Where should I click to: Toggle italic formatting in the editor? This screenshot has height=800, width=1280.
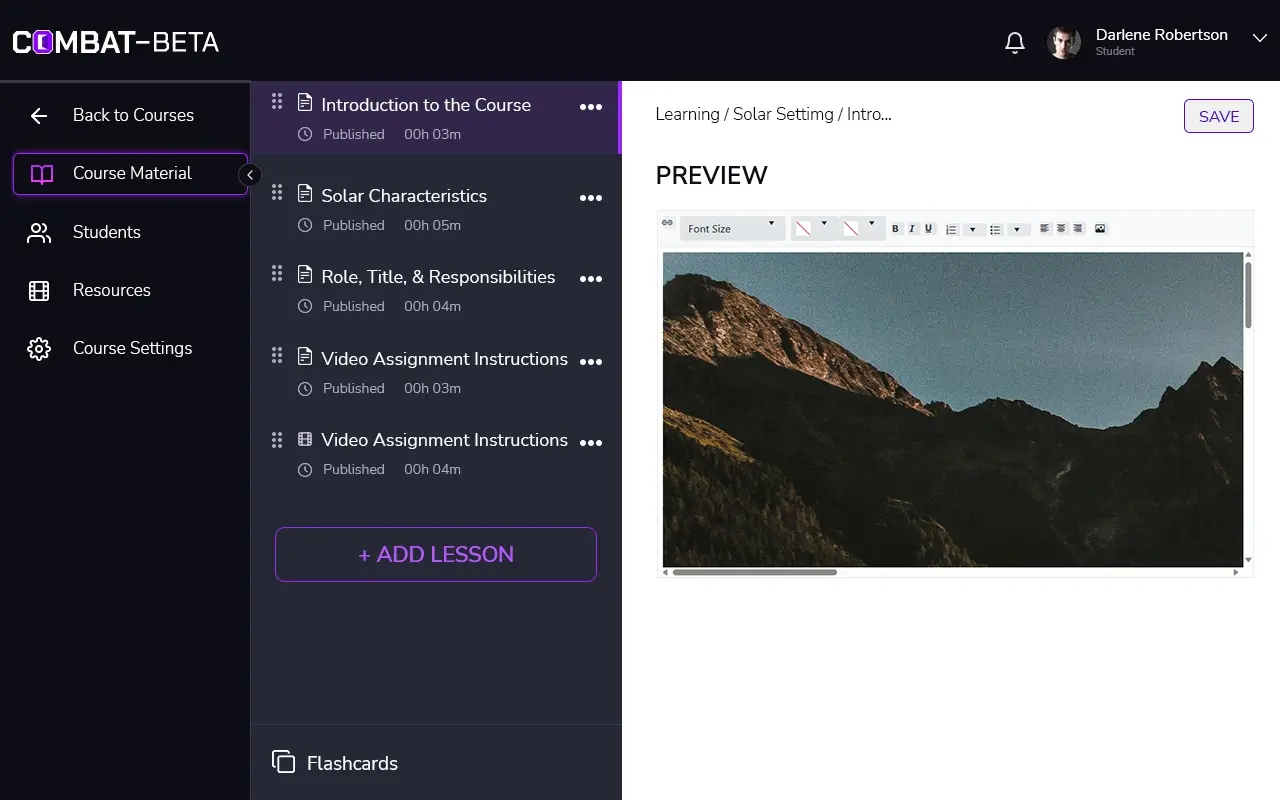(x=912, y=229)
